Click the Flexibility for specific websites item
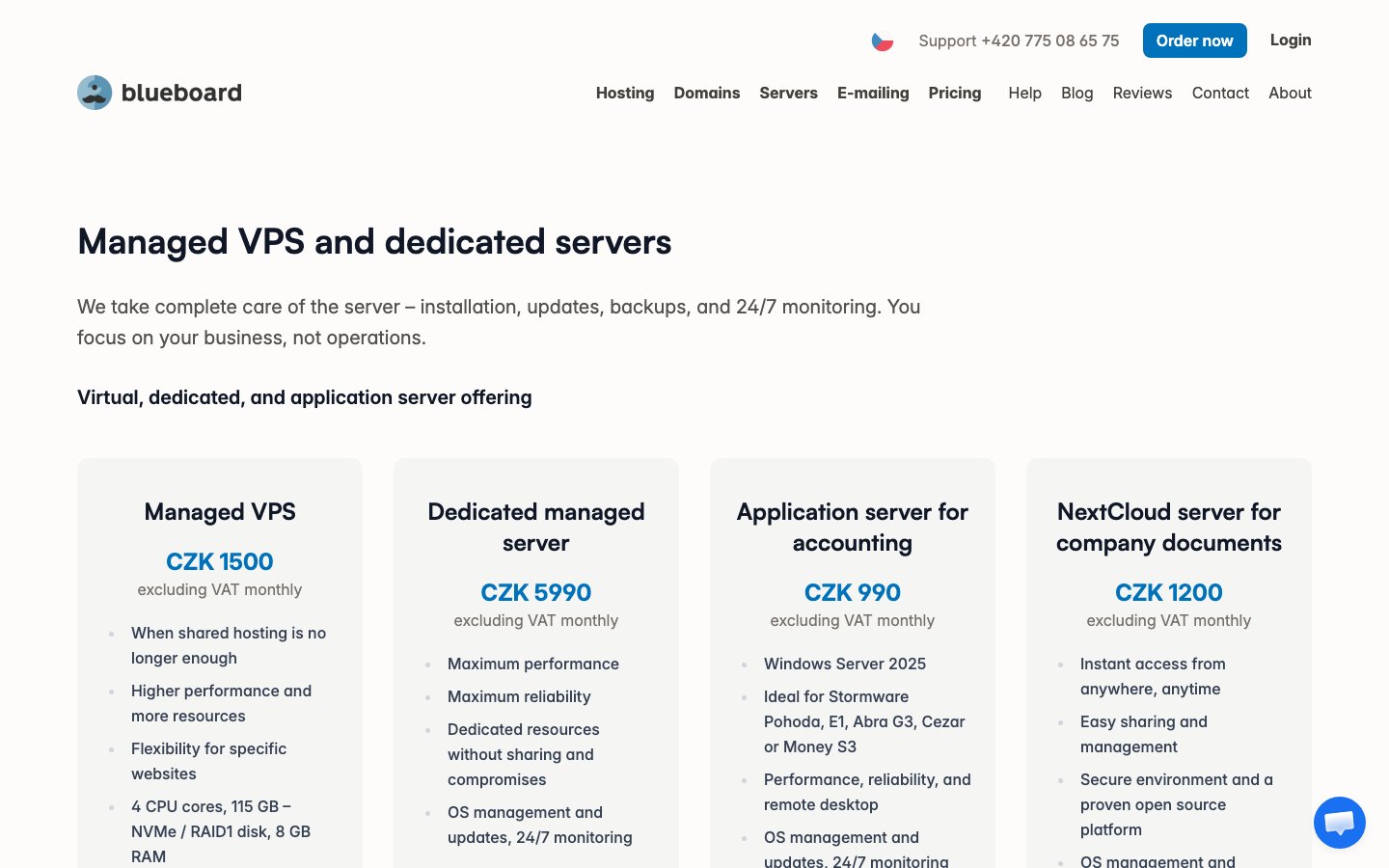This screenshot has width=1389, height=868. pos(208,761)
